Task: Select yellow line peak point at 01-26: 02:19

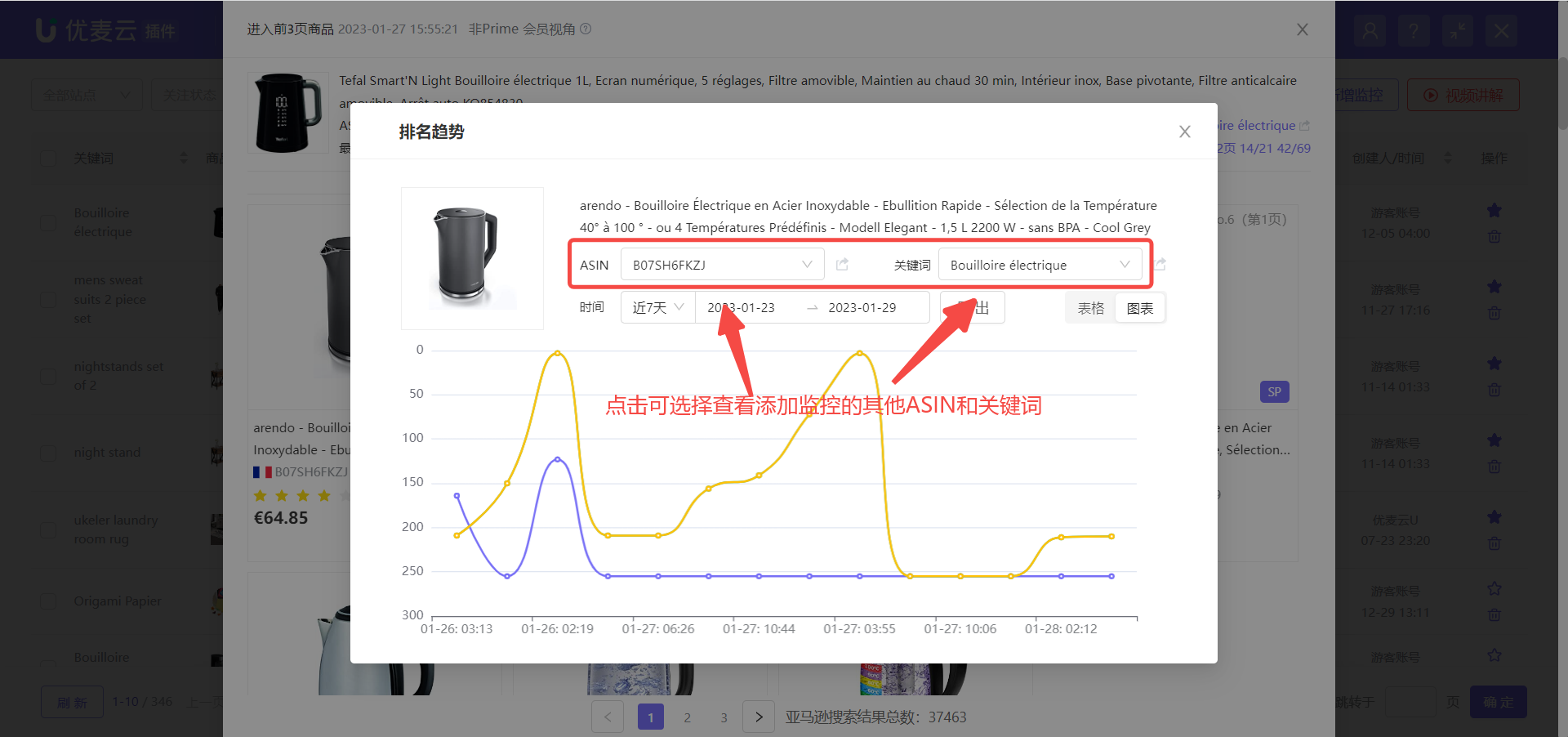Action: [558, 353]
